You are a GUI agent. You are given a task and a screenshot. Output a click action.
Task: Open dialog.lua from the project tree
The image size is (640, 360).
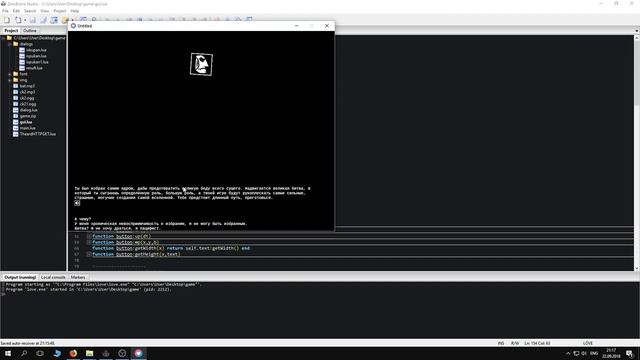click(x=29, y=110)
